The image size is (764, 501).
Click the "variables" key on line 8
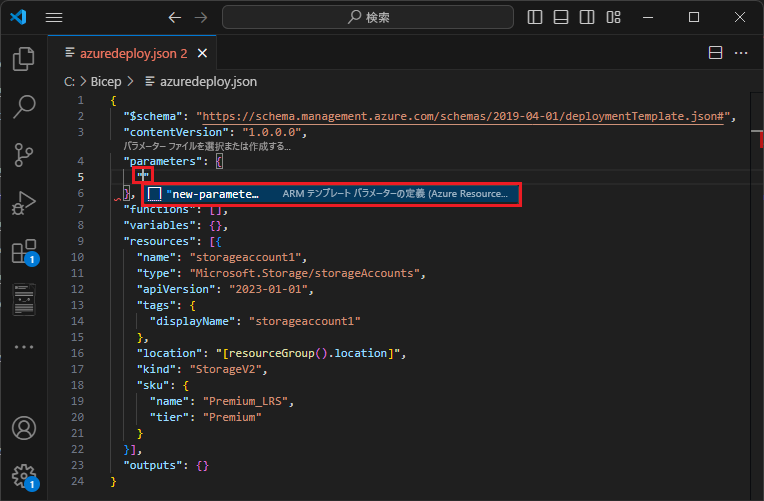[x=159, y=225]
